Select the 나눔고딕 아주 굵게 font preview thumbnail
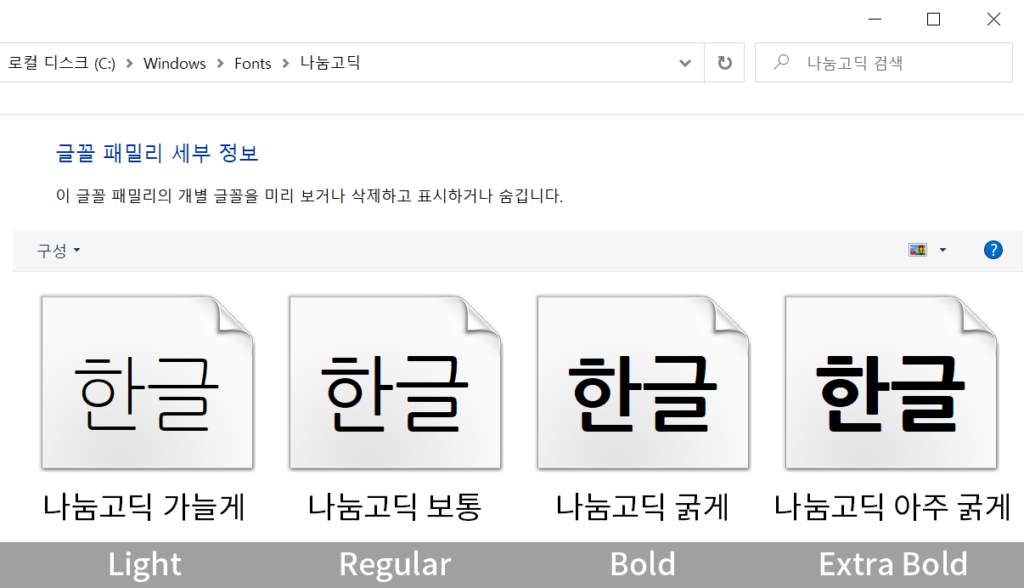Screen dimensions: 1024x588 click(x=890, y=383)
